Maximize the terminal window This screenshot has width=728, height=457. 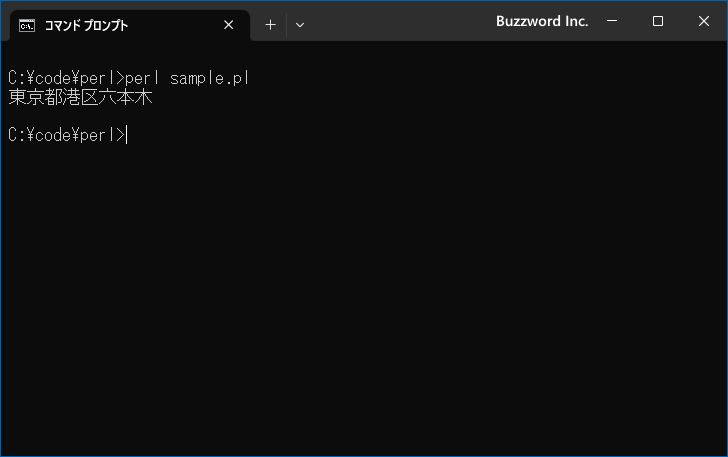point(657,21)
